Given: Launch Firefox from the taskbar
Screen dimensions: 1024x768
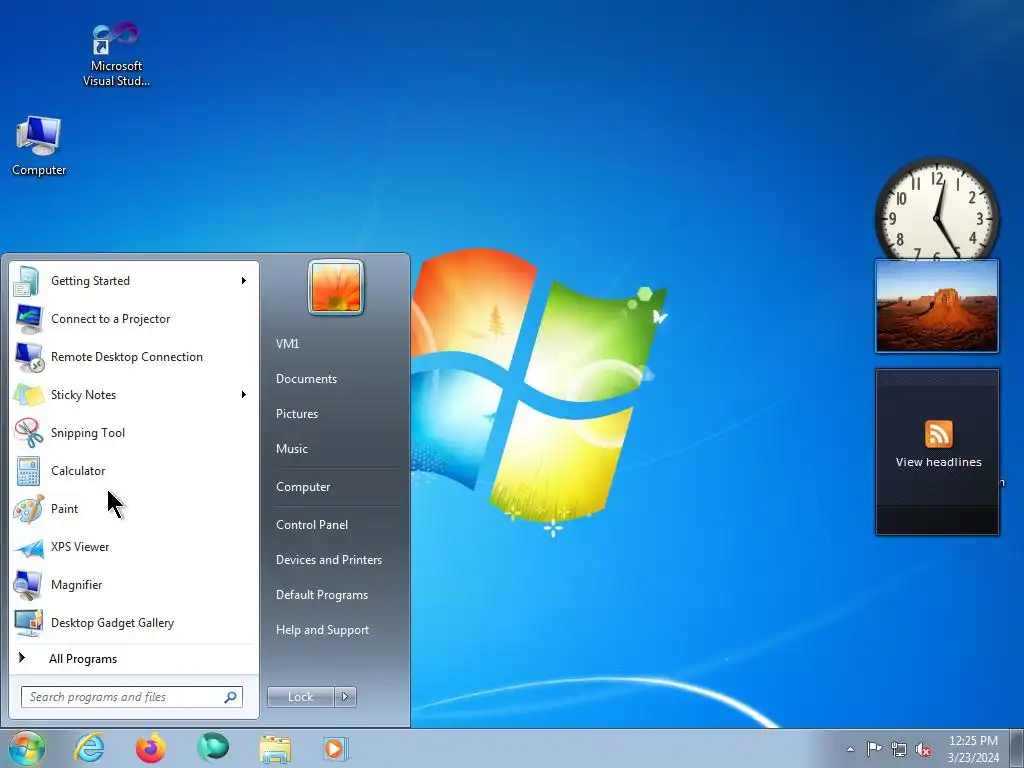Looking at the screenshot, I should point(151,748).
